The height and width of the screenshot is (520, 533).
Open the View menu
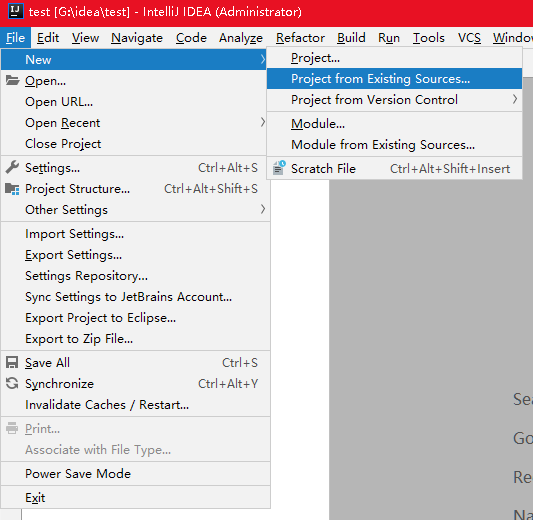pyautogui.click(x=85, y=38)
